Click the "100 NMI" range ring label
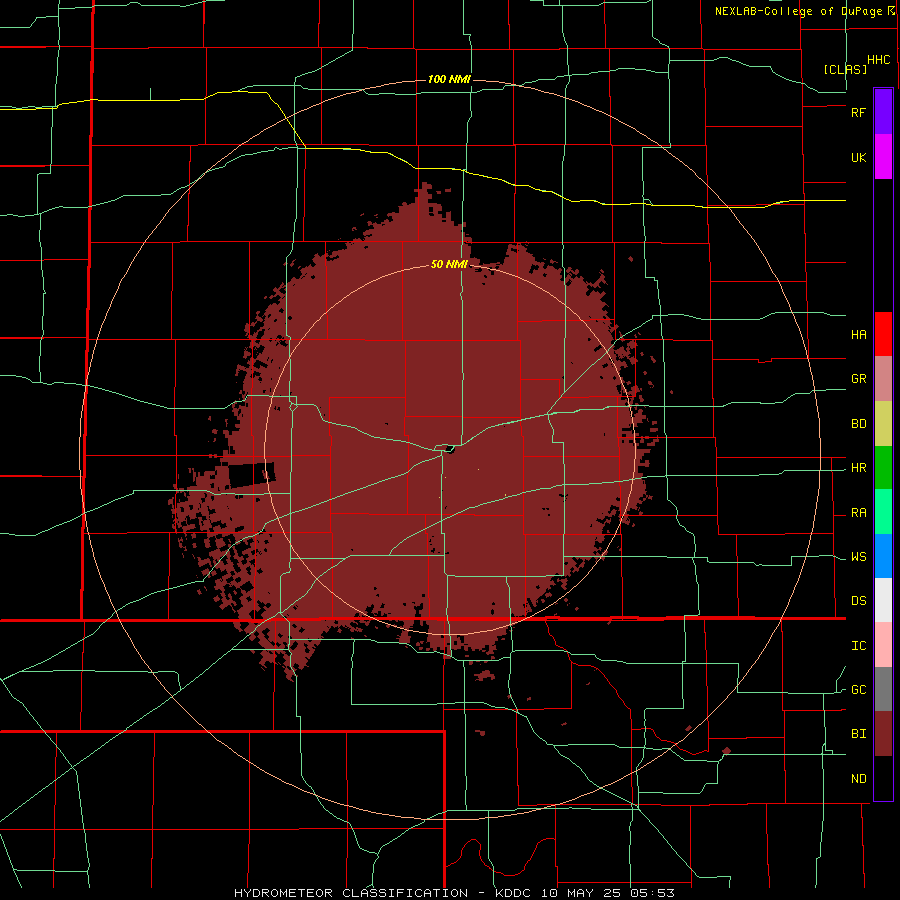This screenshot has height=900, width=900. tap(449, 79)
